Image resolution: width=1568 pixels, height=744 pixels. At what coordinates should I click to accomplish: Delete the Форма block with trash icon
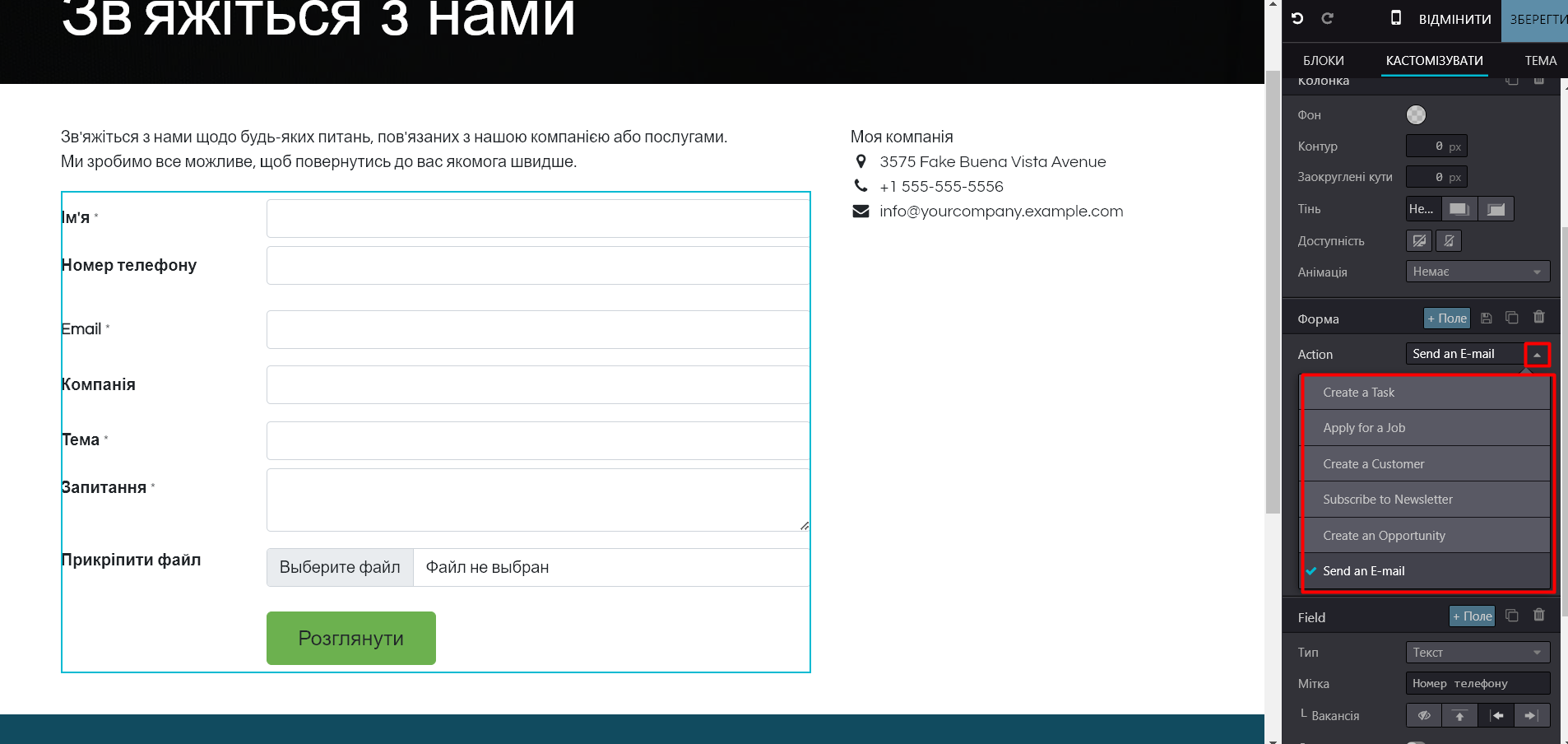(1538, 318)
